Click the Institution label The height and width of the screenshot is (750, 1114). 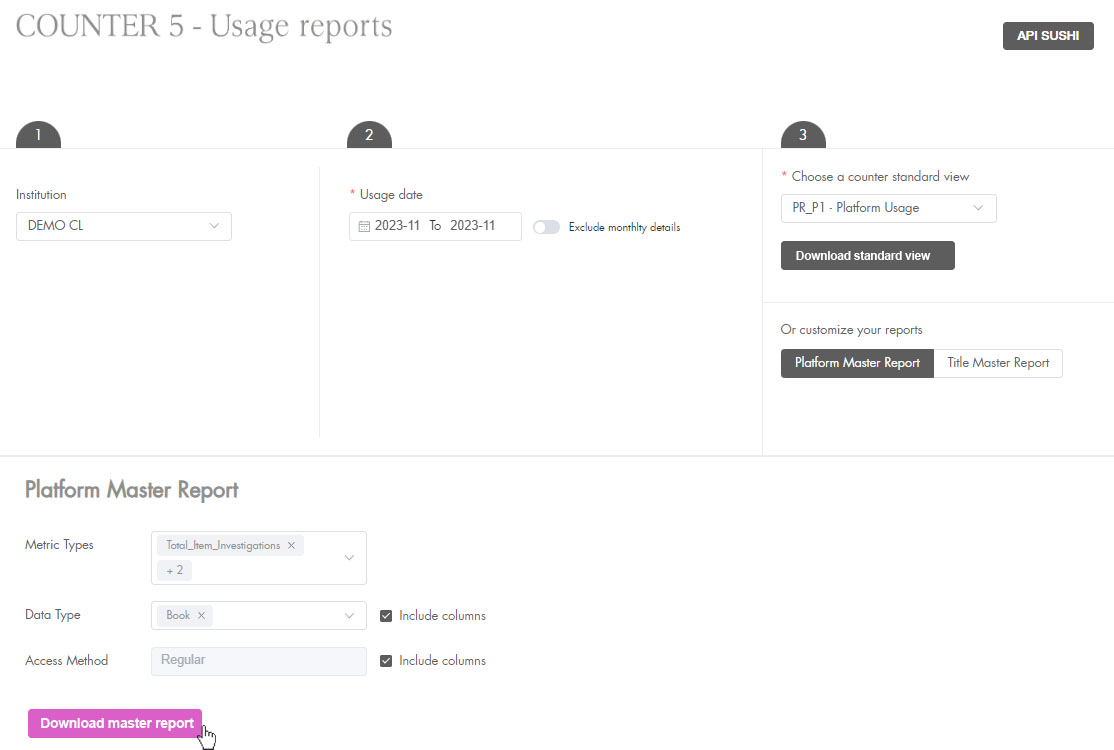pos(41,195)
